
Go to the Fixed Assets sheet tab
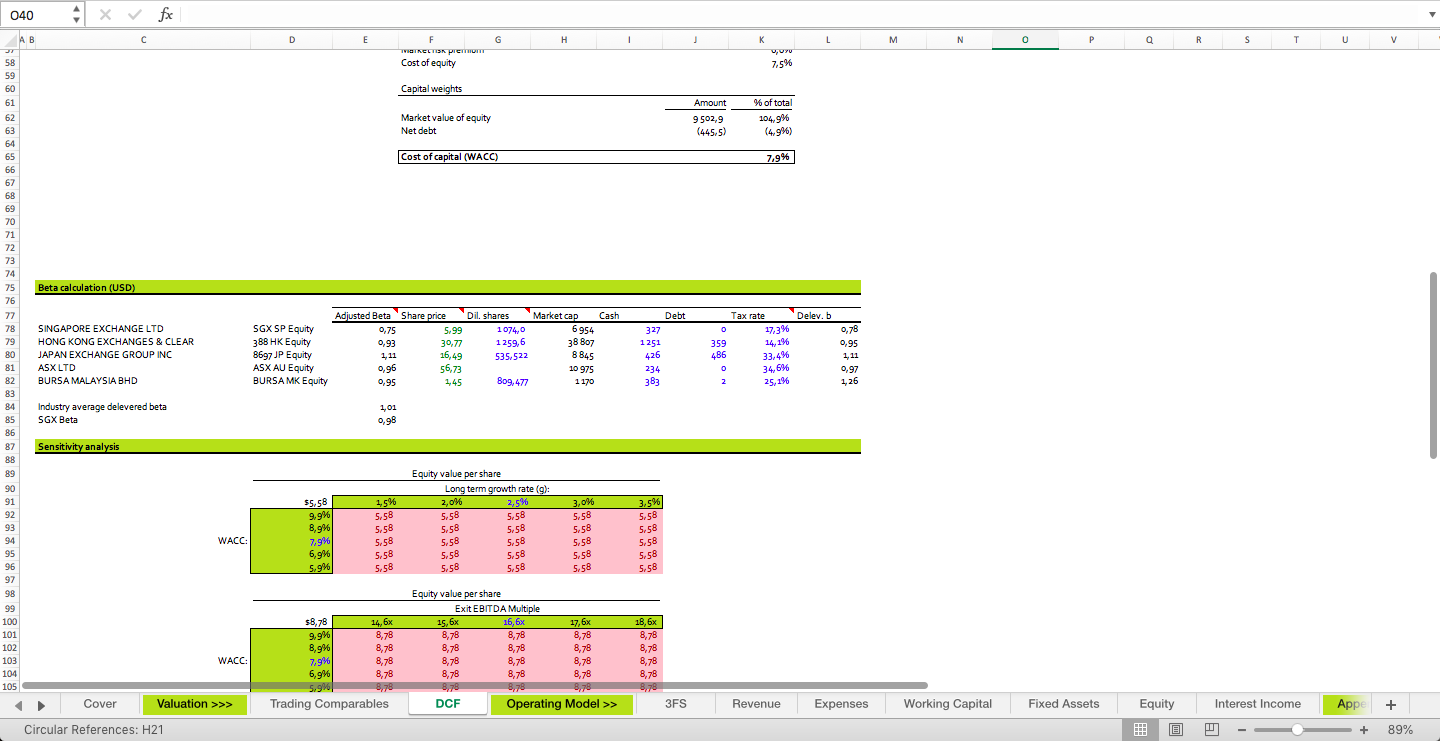click(x=1063, y=704)
